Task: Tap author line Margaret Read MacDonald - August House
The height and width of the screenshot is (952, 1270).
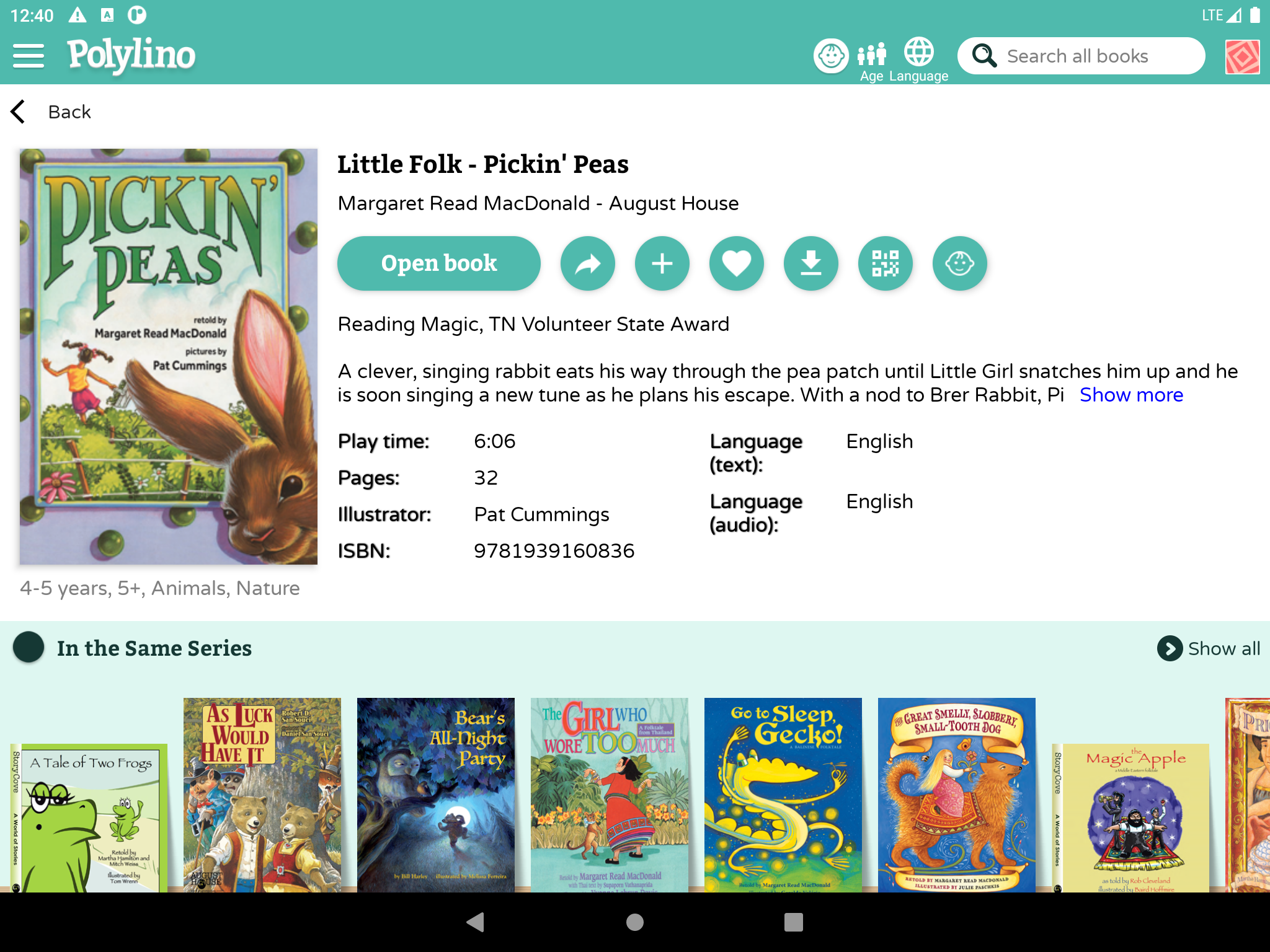Action: pyautogui.click(x=538, y=203)
